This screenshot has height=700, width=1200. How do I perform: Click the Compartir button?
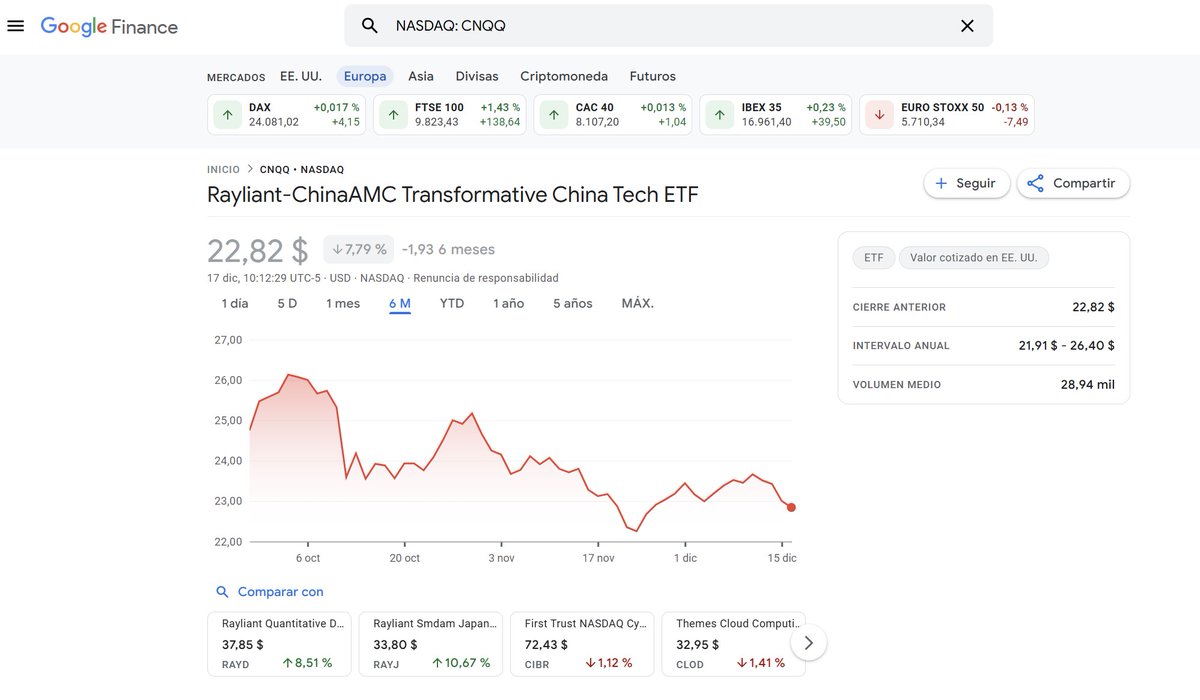tap(1074, 184)
